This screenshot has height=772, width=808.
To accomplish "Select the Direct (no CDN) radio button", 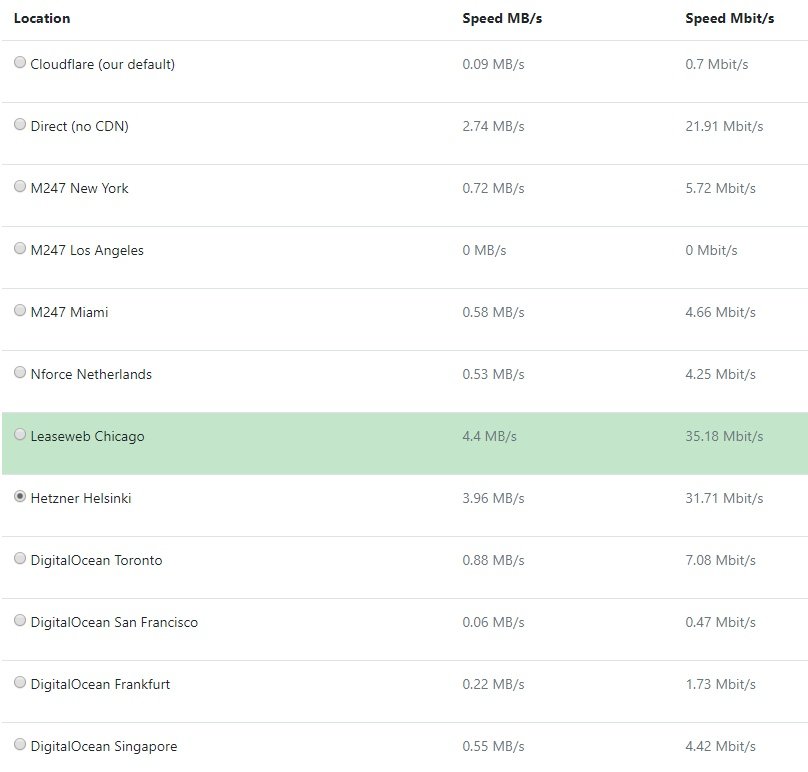I will (20, 124).
